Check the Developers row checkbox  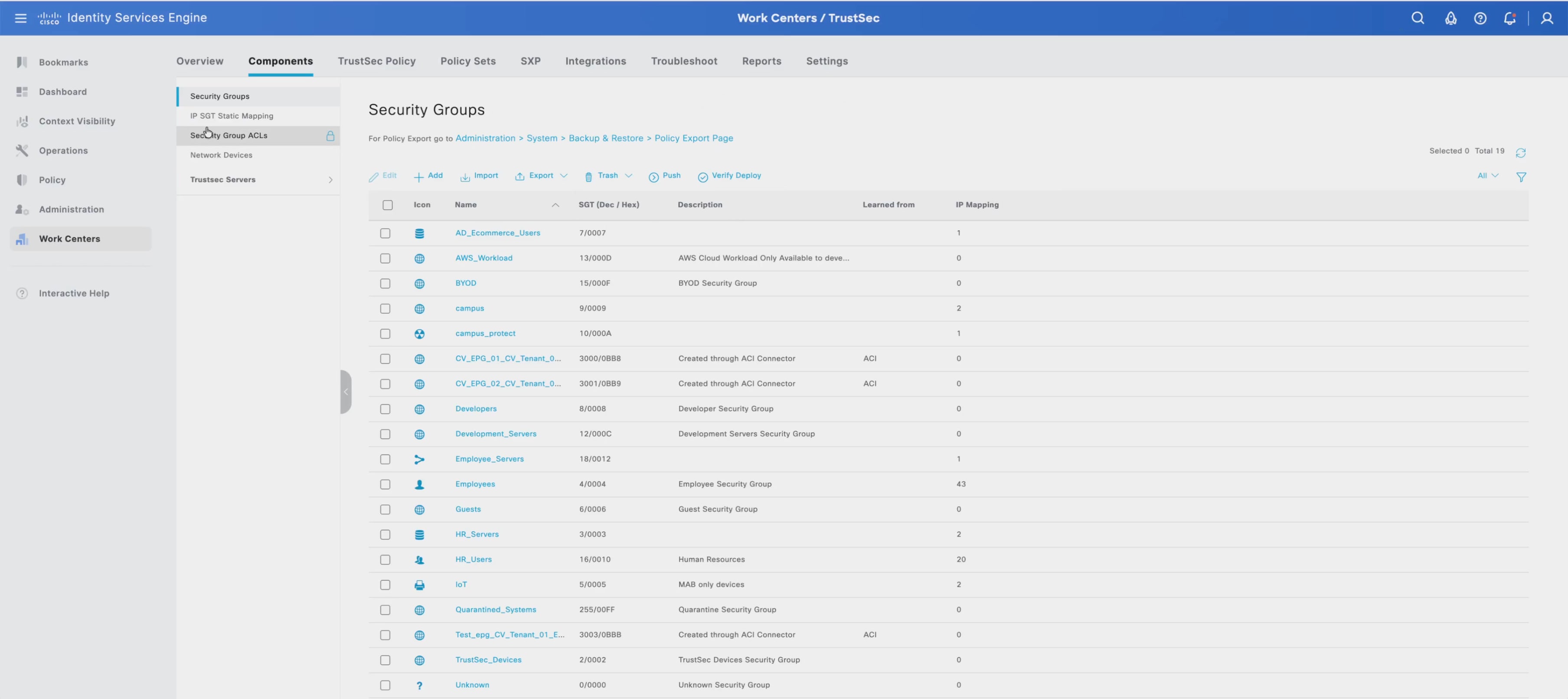pos(385,408)
